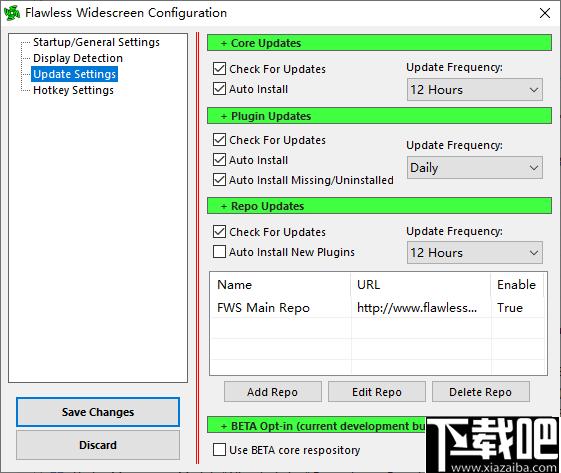Uncheck Plugin Updates Check For Updates

[219, 140]
